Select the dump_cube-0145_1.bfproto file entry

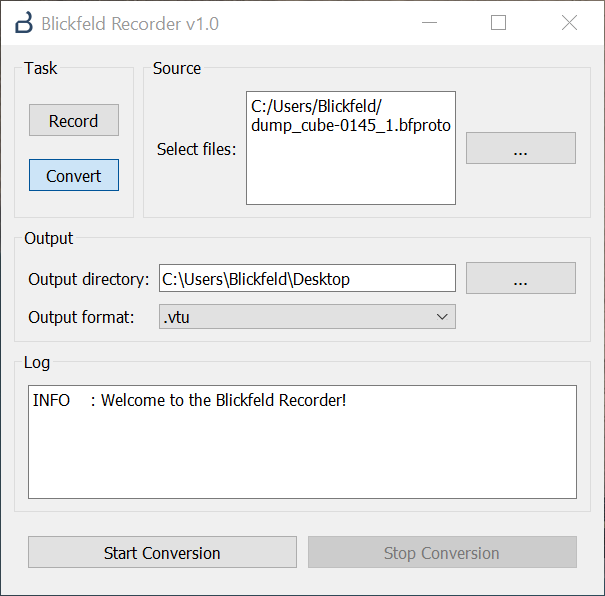coord(350,126)
